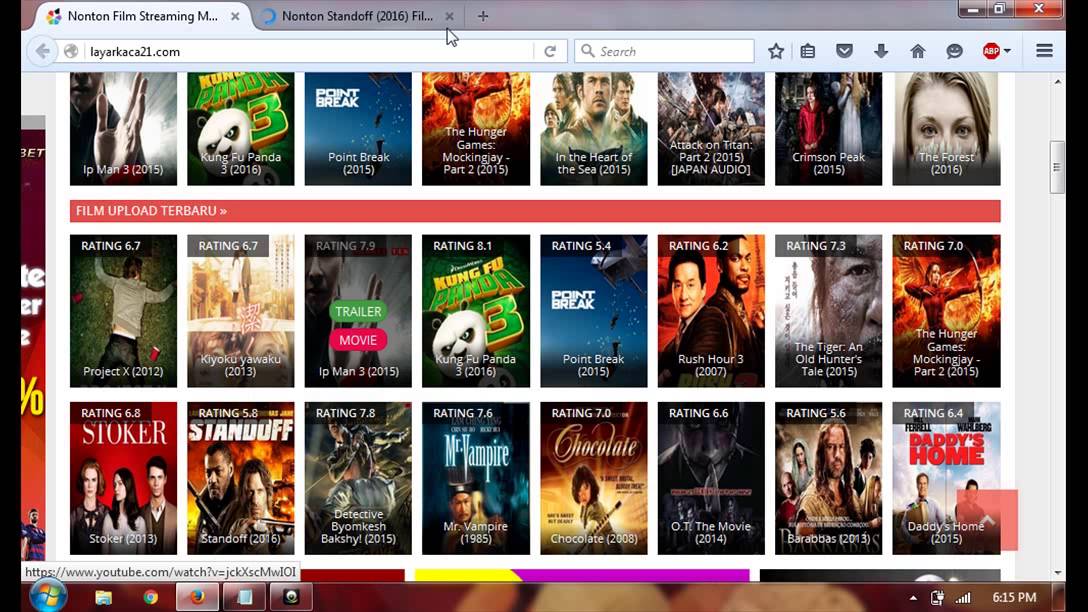The height and width of the screenshot is (612, 1088).
Task: Close the Nonton Standoff (2016) tab
Action: (x=450, y=16)
